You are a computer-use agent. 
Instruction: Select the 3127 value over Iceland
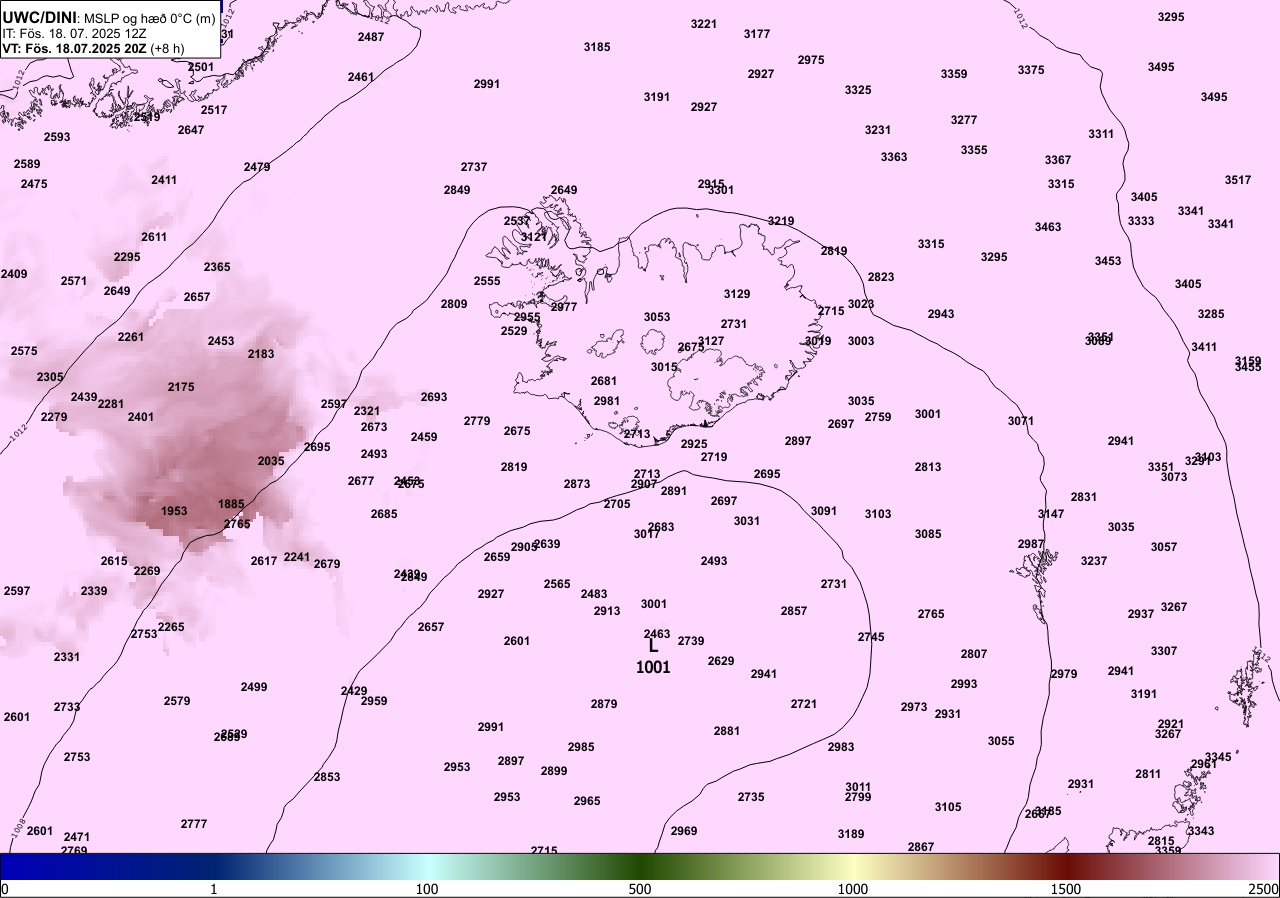coord(711,341)
